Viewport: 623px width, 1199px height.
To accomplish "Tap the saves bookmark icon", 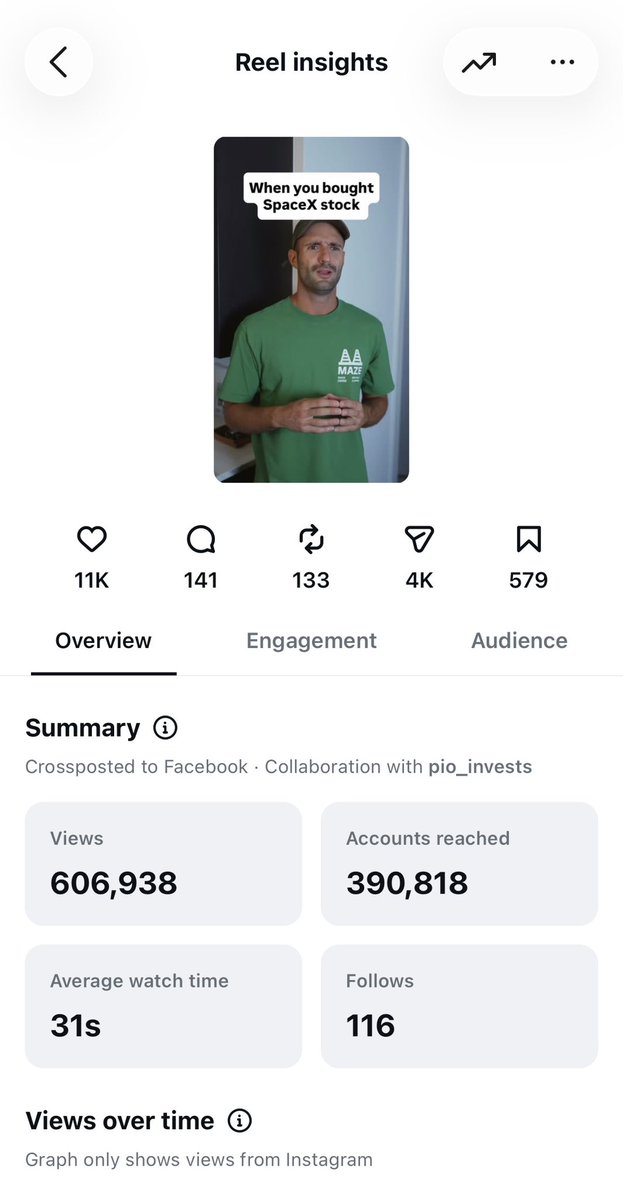I will point(528,540).
